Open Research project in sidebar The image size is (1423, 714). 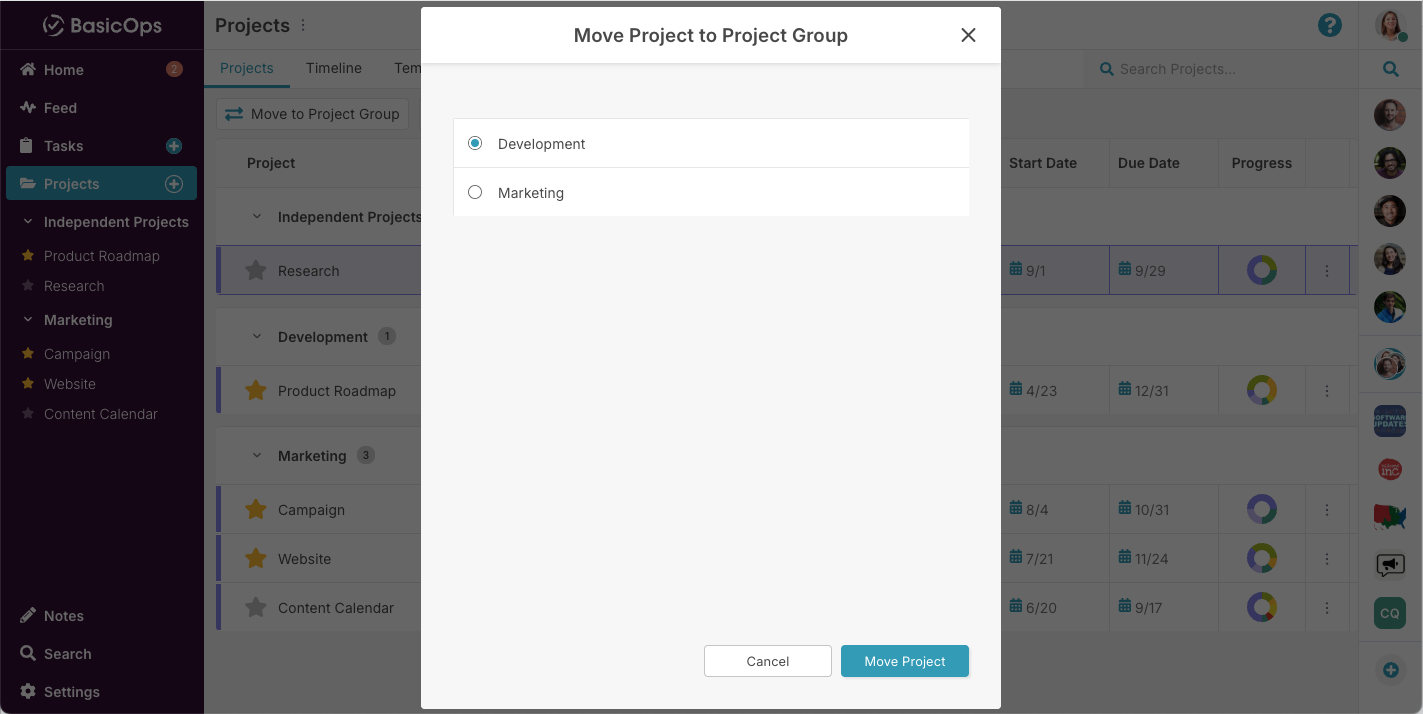[x=74, y=286]
